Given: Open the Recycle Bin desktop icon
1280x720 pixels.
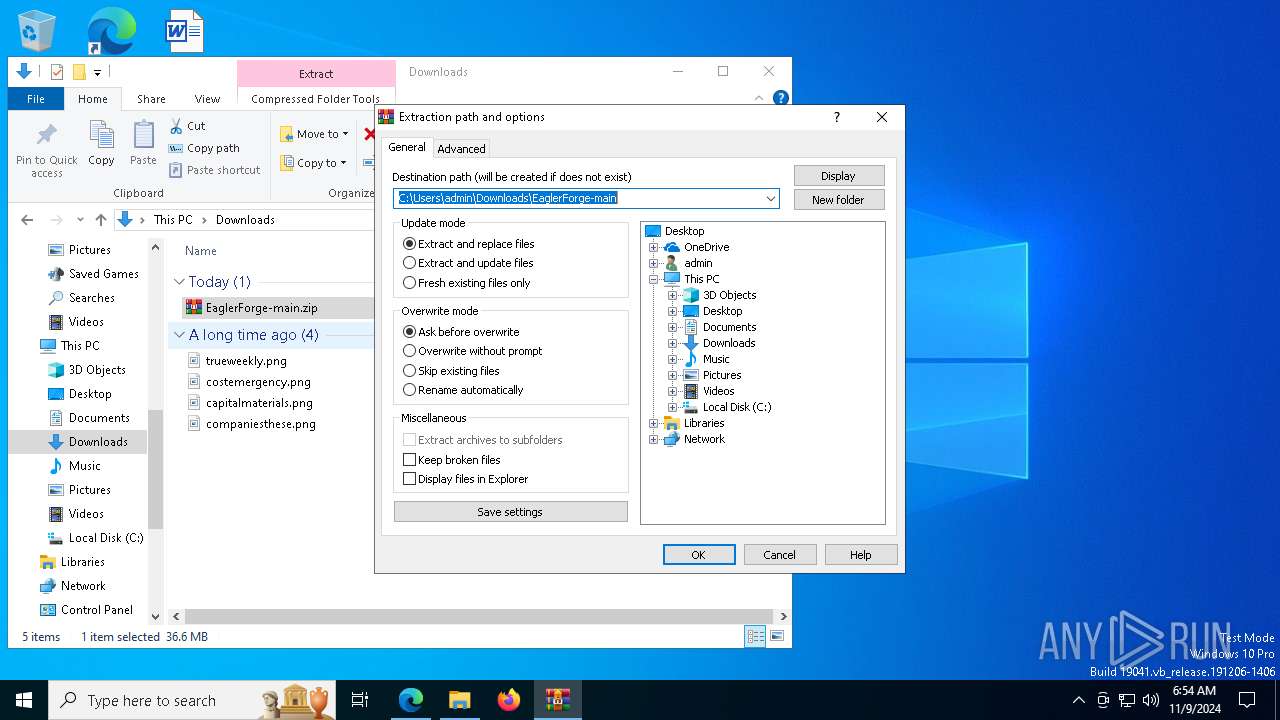Looking at the screenshot, I should 37,31.
